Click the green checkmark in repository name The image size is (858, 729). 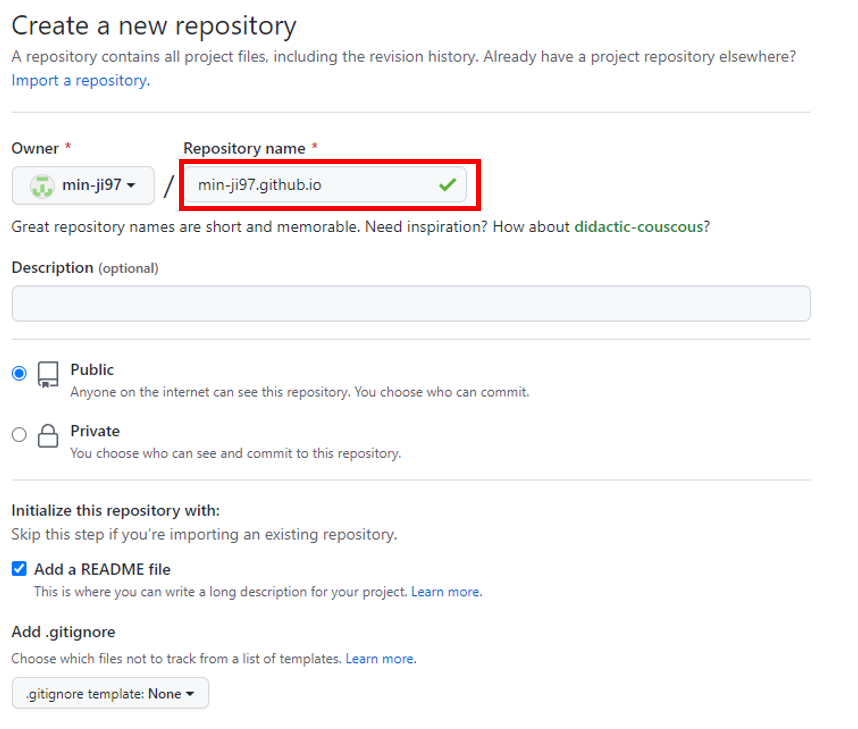447,185
